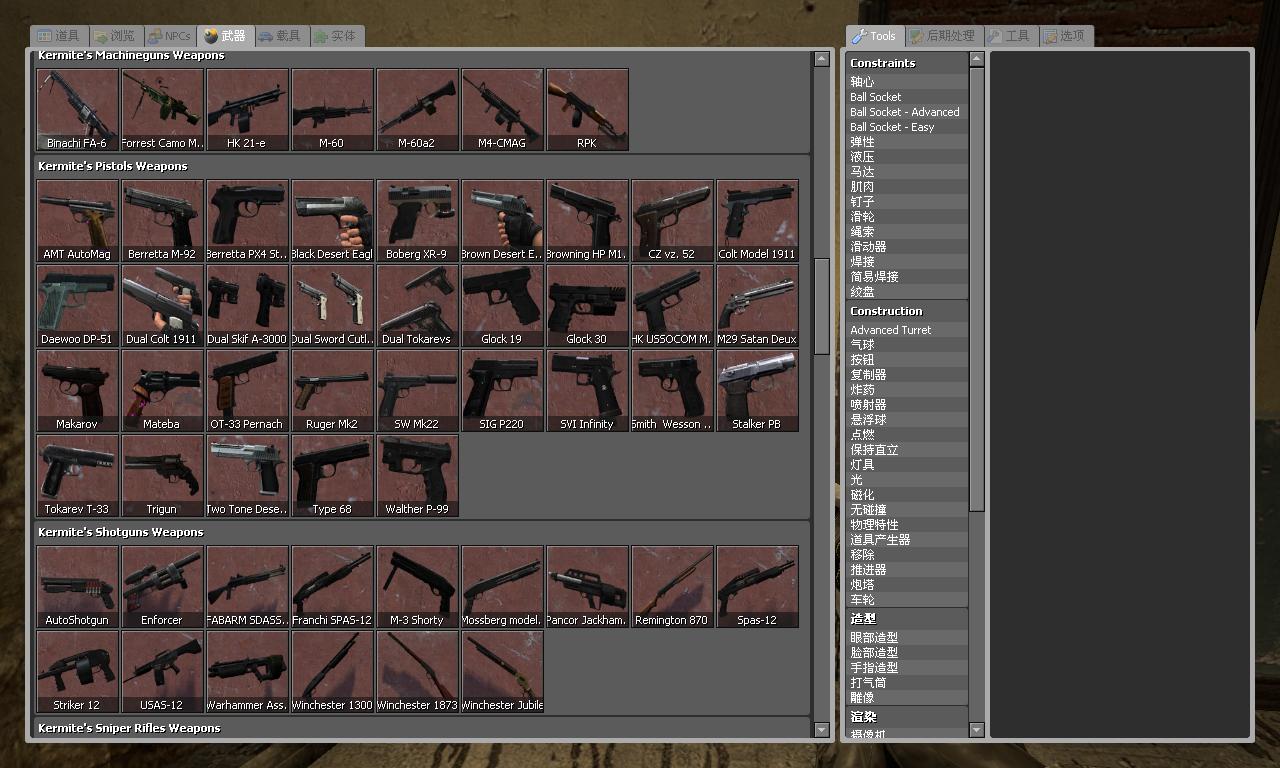Select the M-60a2 weapon
The width and height of the screenshot is (1280, 768).
(417, 110)
